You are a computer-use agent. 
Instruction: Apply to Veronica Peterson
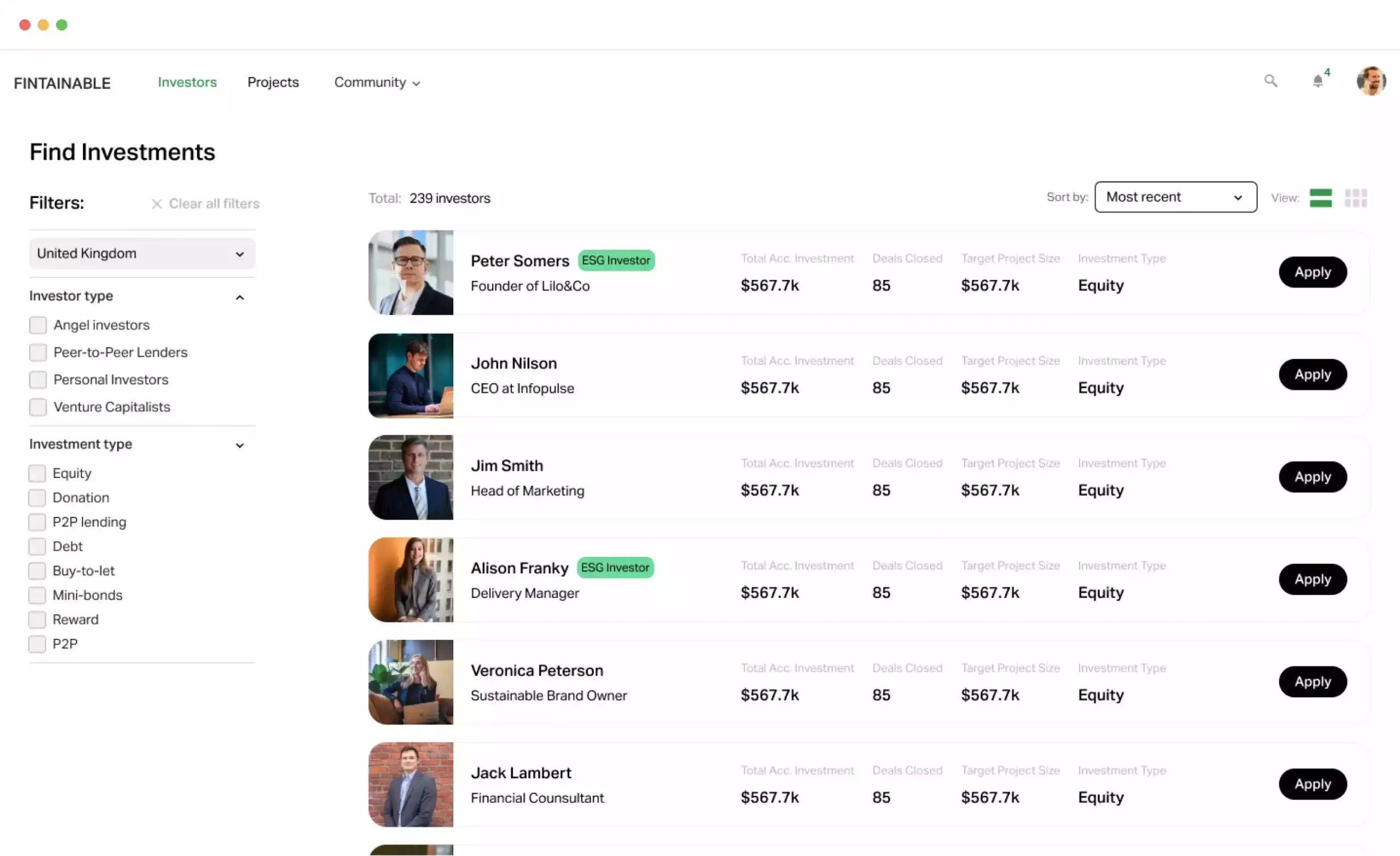(1312, 682)
